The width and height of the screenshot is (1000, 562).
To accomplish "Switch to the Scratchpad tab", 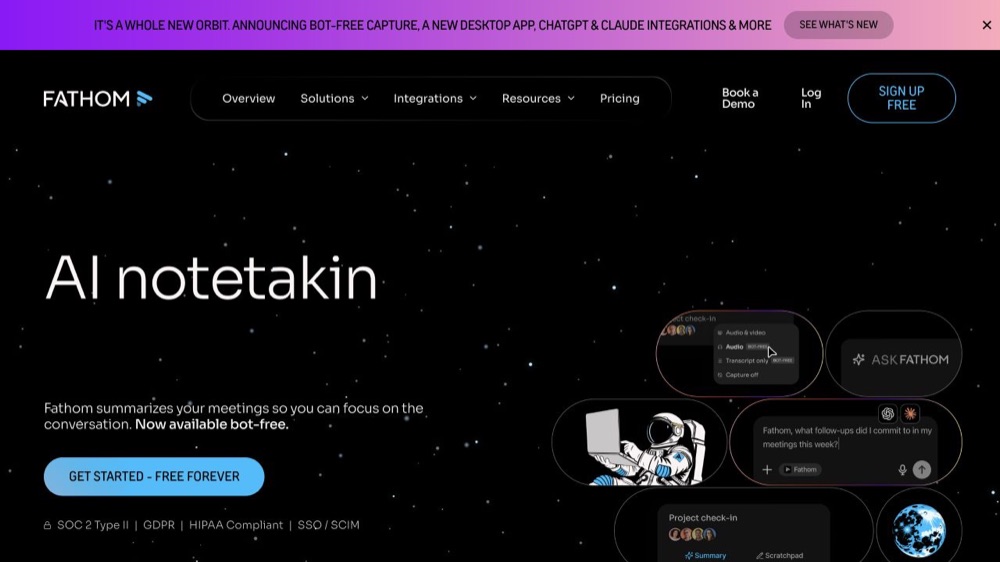I will [779, 556].
